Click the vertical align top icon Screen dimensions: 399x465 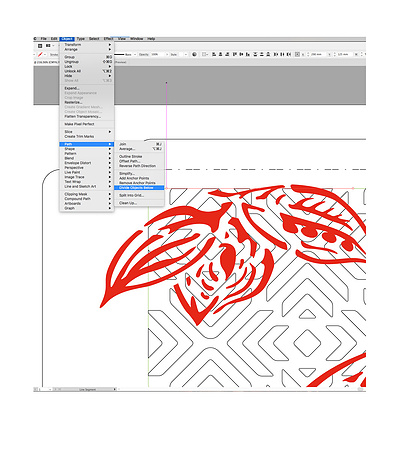[x=234, y=54]
